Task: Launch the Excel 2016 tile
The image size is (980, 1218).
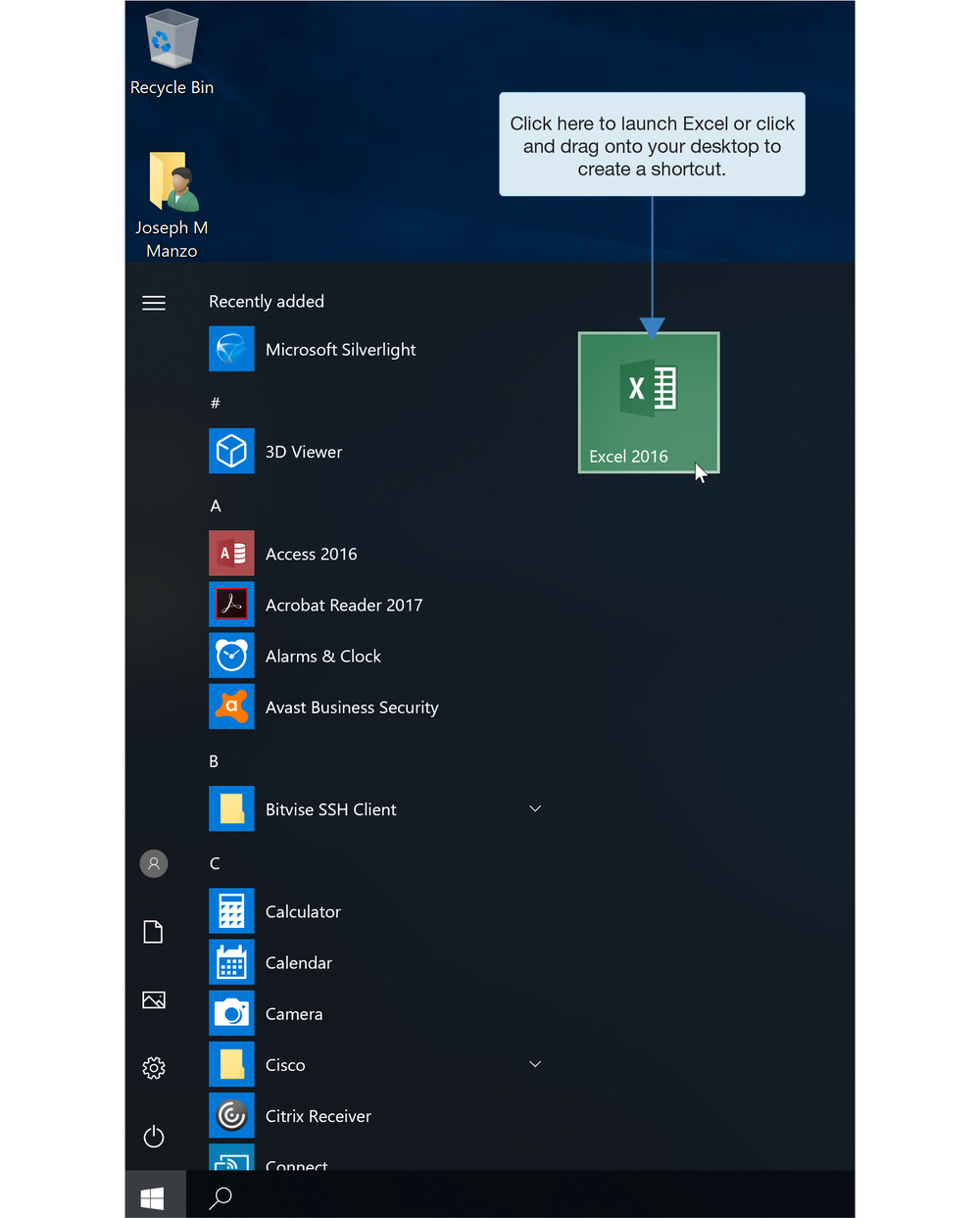Action: click(x=648, y=402)
